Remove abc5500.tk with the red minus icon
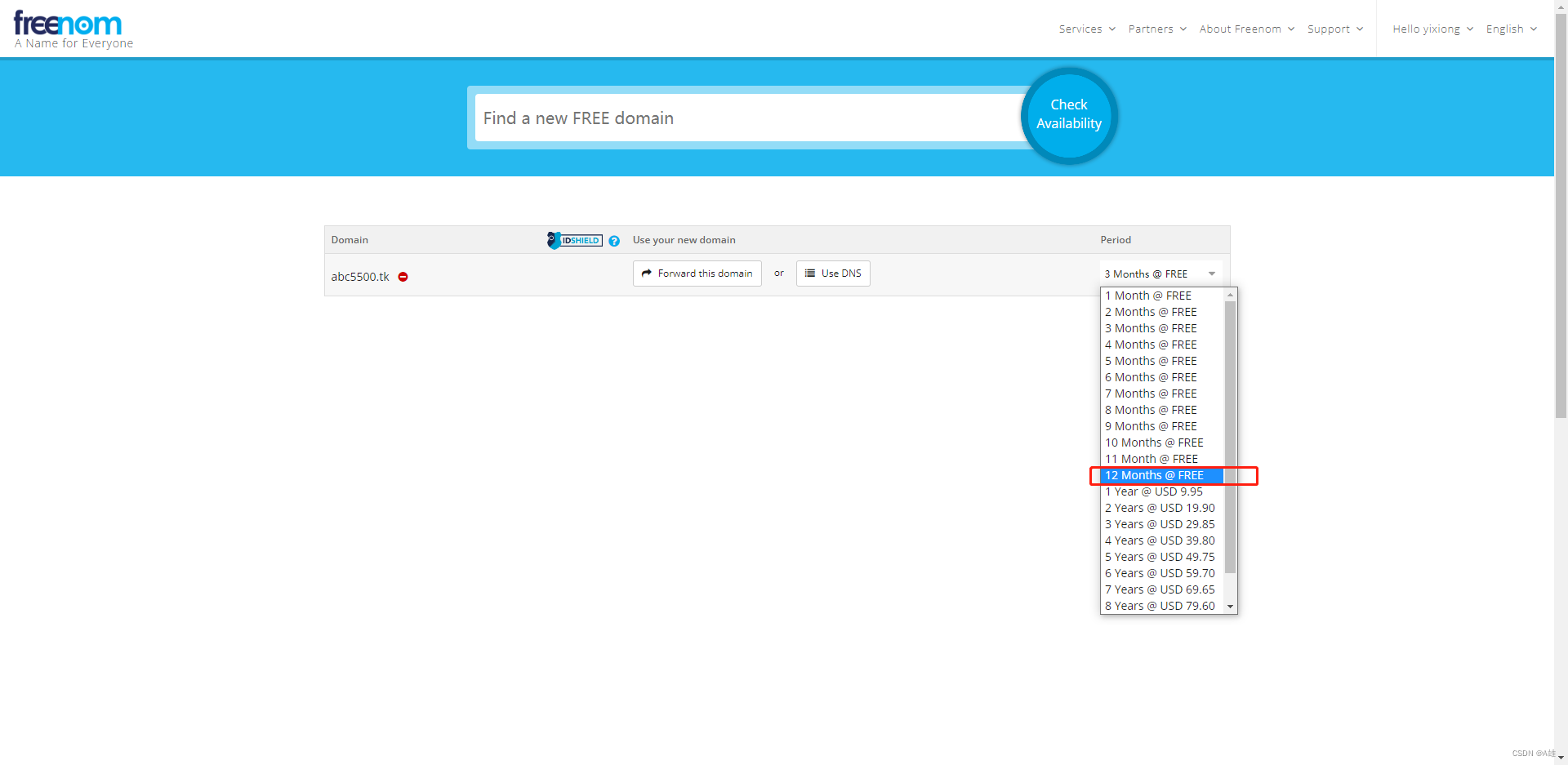 click(403, 277)
